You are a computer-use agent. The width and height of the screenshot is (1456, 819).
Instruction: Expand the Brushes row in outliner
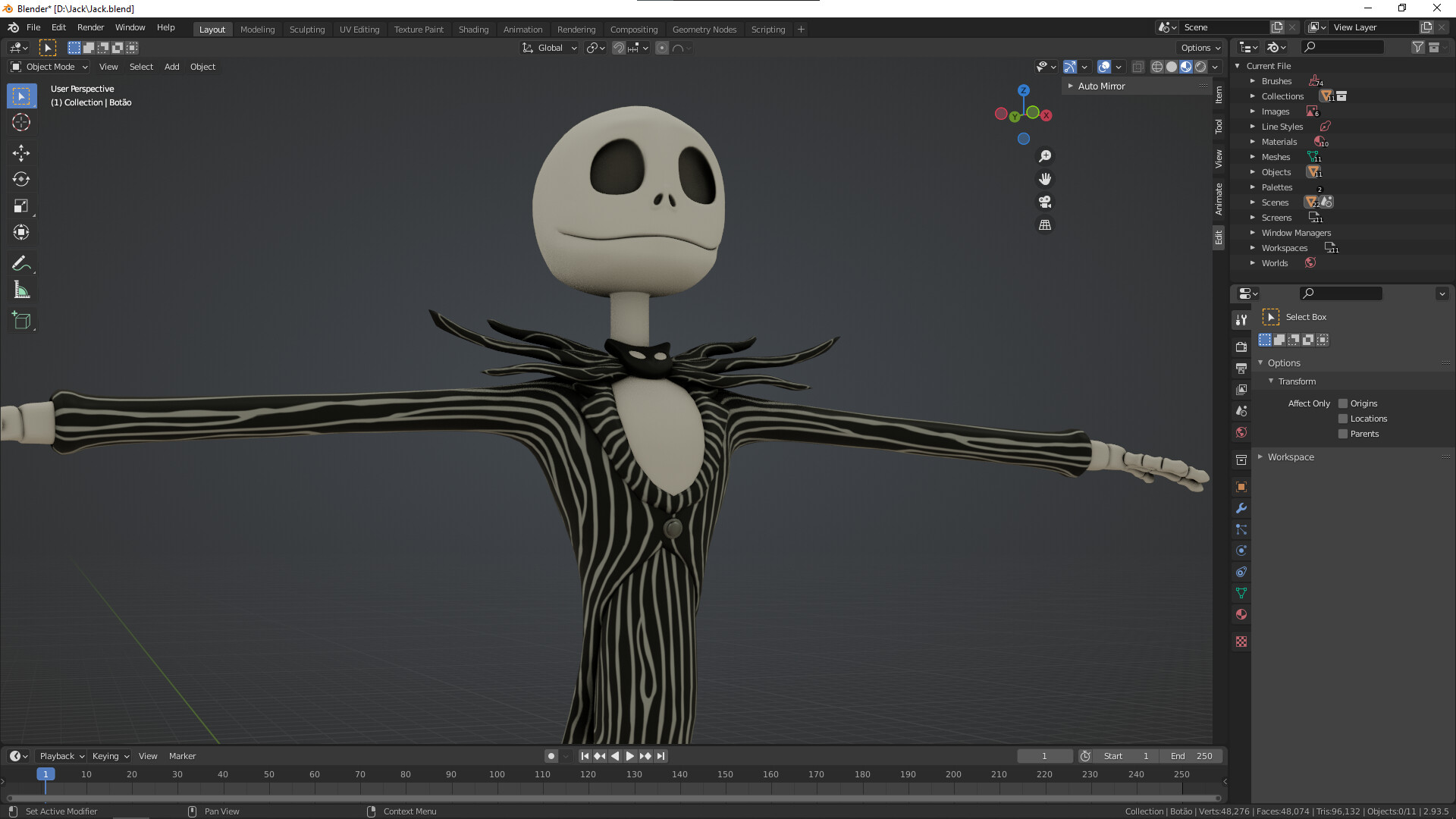(1253, 81)
